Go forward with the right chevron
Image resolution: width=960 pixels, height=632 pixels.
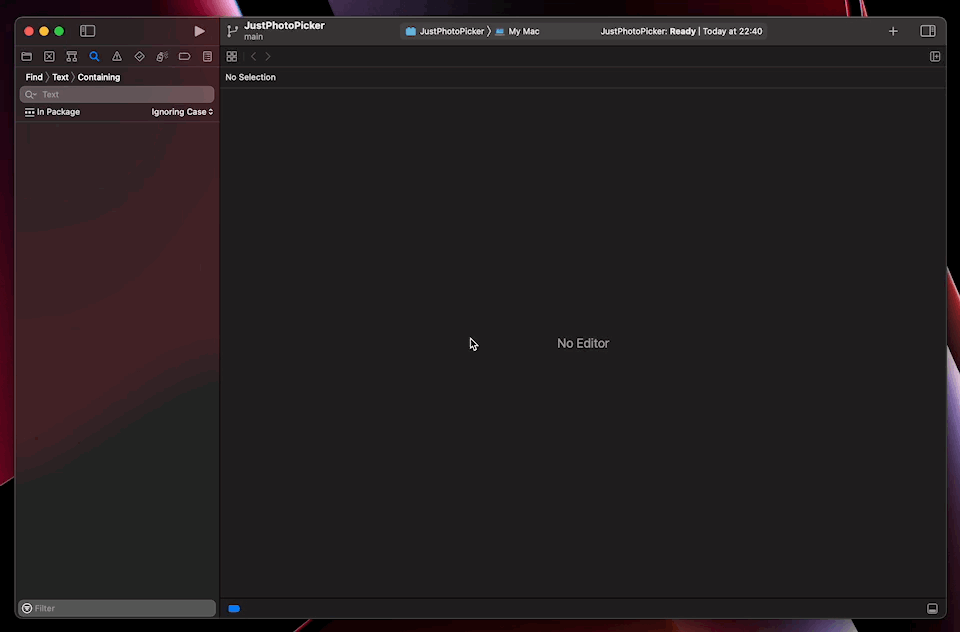tap(268, 56)
